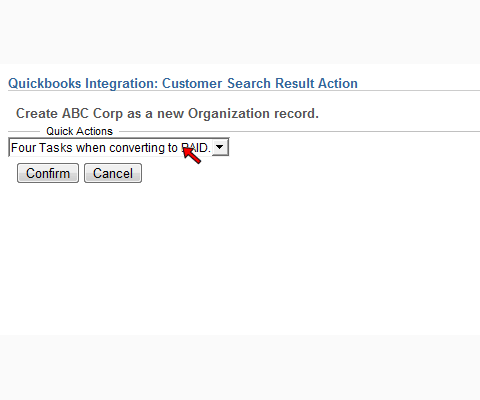Screen dimensions: 480x400
Task: Click the word 'Organization' in the message
Action: 229,114
